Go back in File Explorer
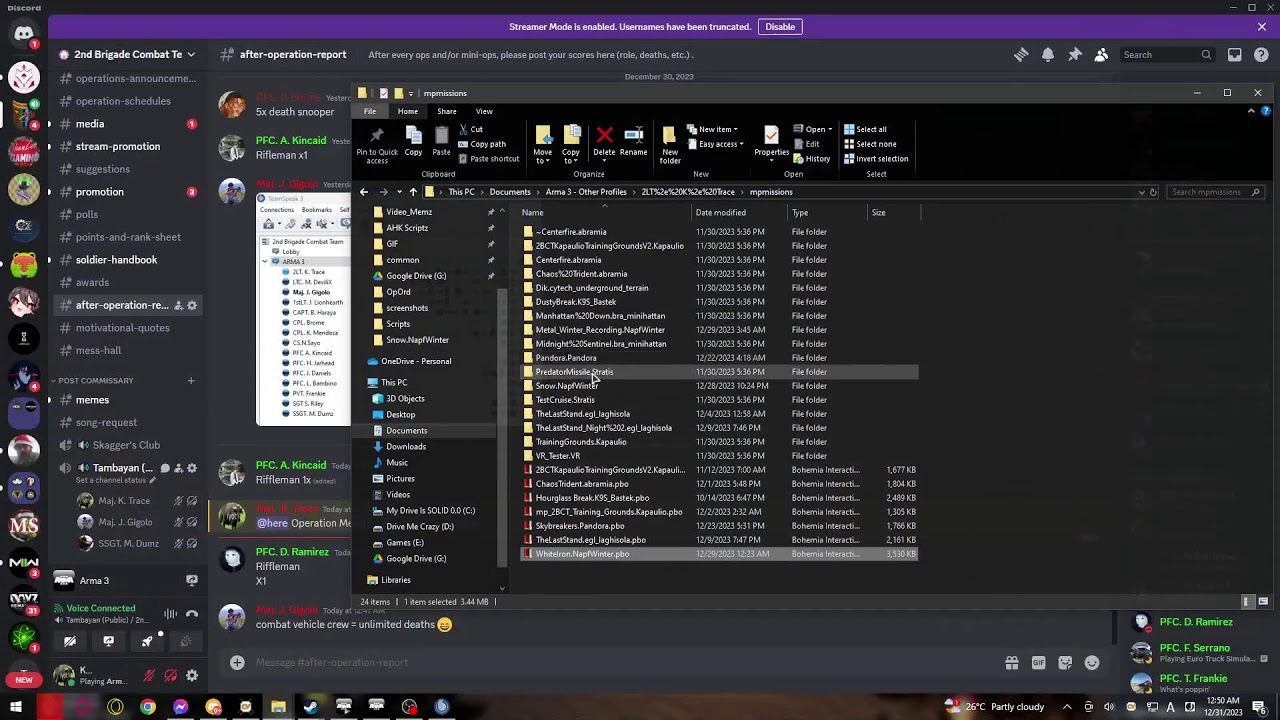The image size is (1280, 720). (364, 192)
